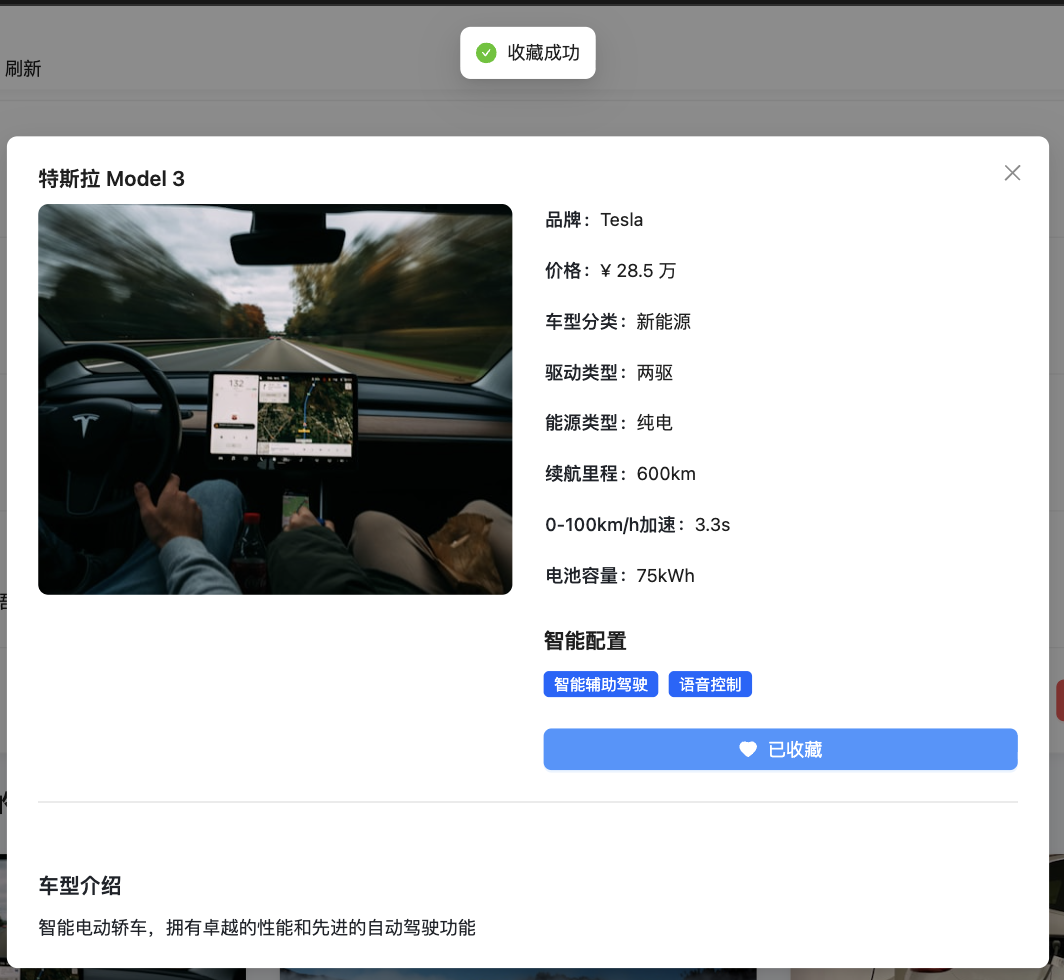This screenshot has height=980, width=1064.
Task: Open the Tesla interior photo
Action: (x=275, y=399)
